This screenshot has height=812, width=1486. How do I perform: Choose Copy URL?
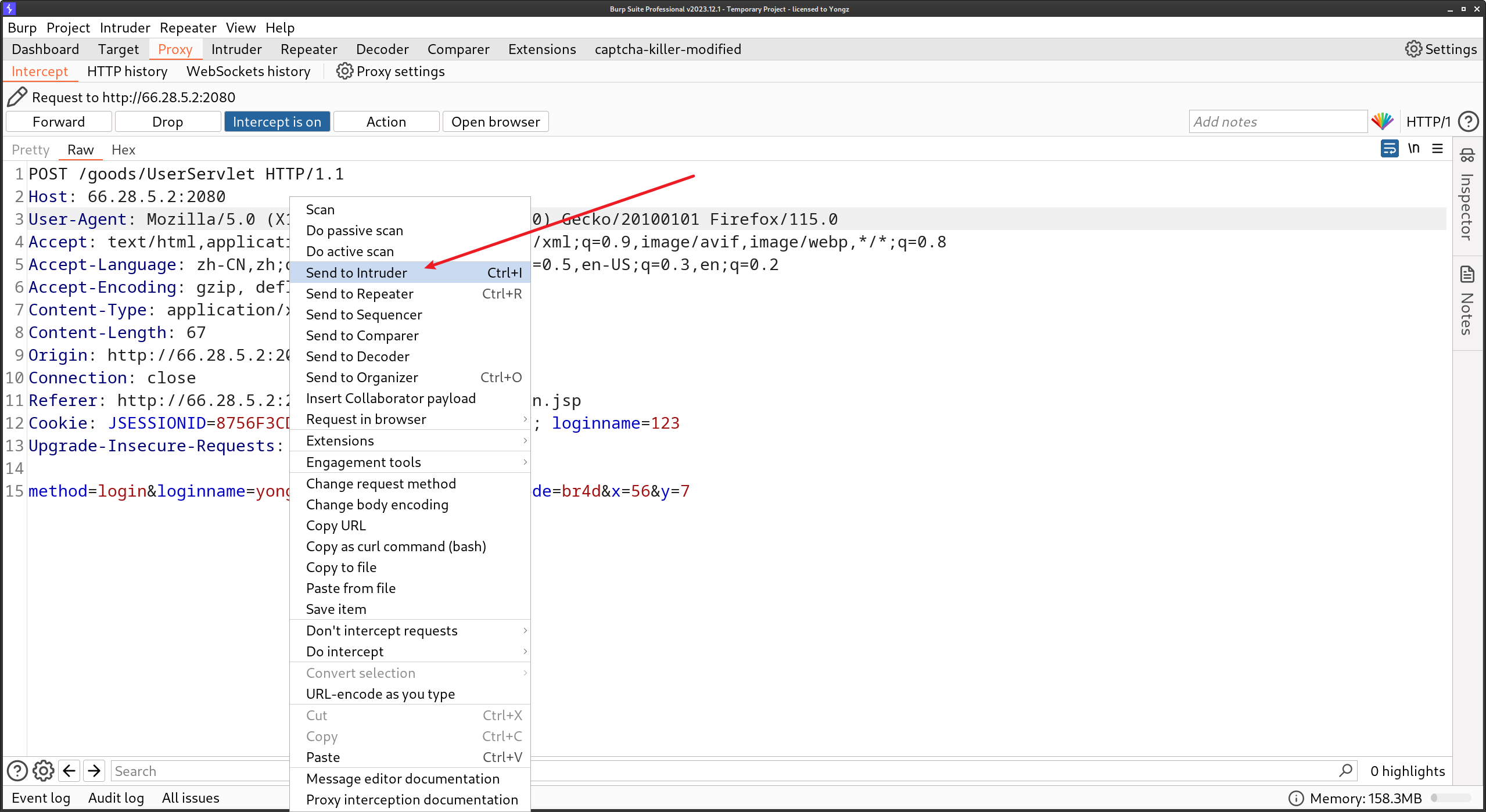coord(410,526)
